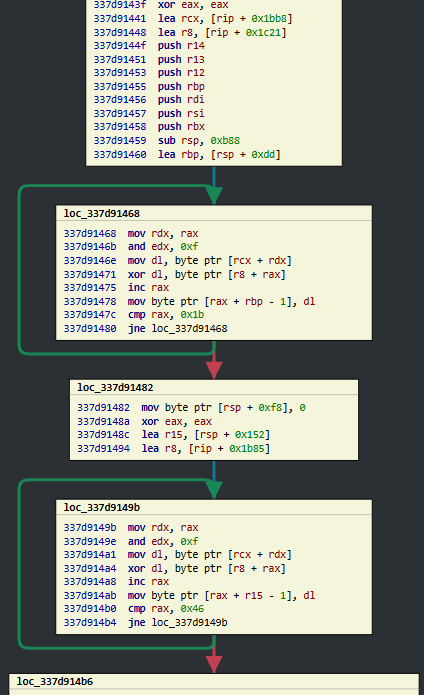
Task: Select mov rdx, rax at 337d91468
Action: [x=131, y=233]
